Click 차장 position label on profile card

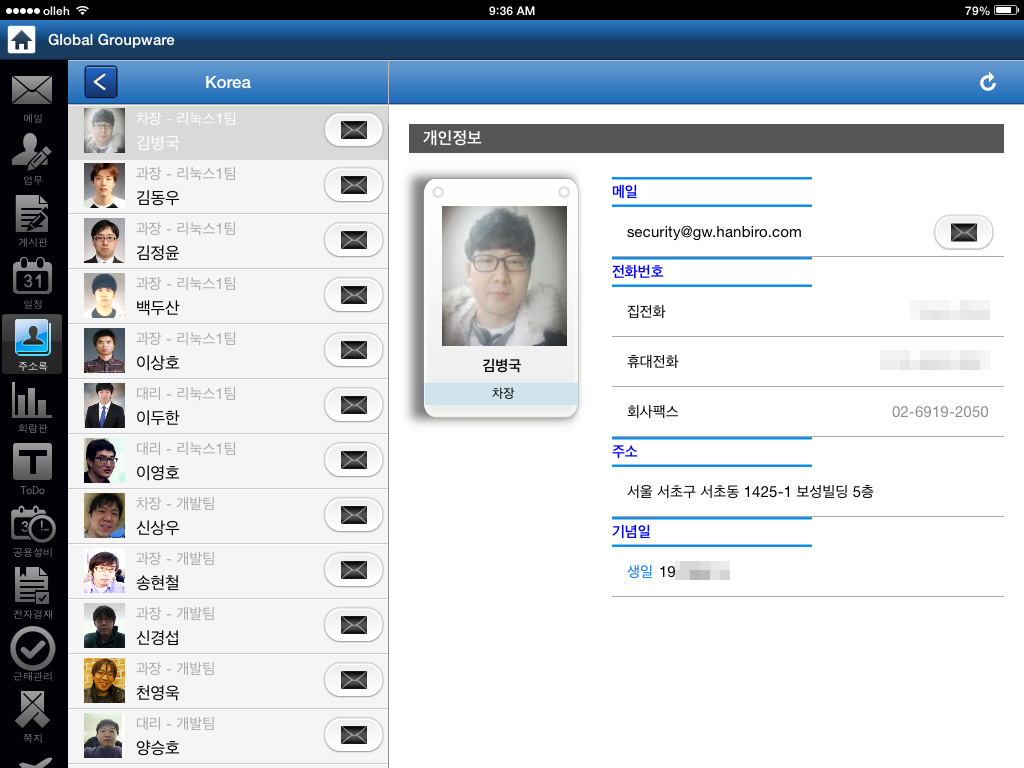click(502, 393)
